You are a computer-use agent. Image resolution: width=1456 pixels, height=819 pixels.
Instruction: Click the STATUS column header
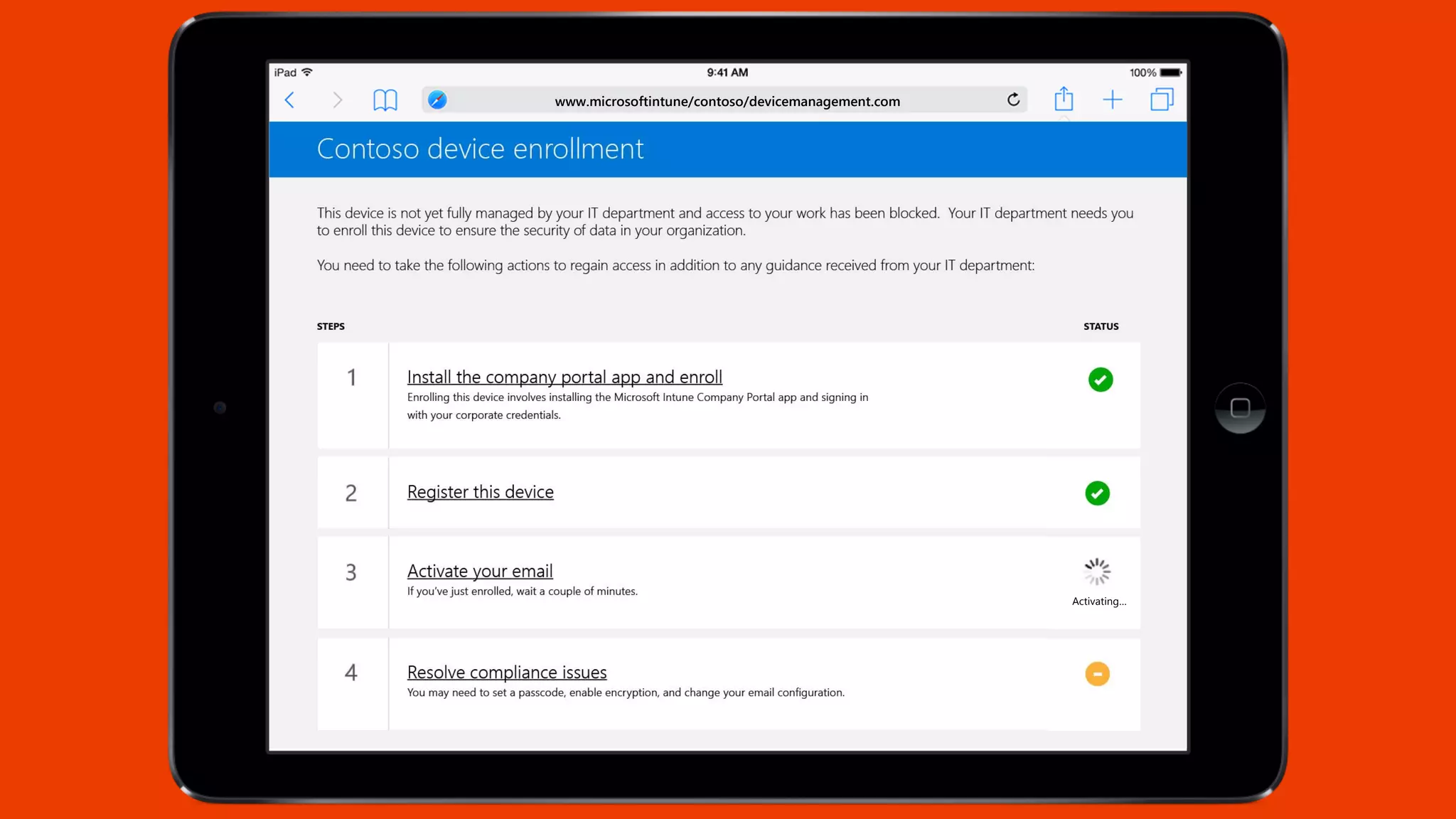1101,326
